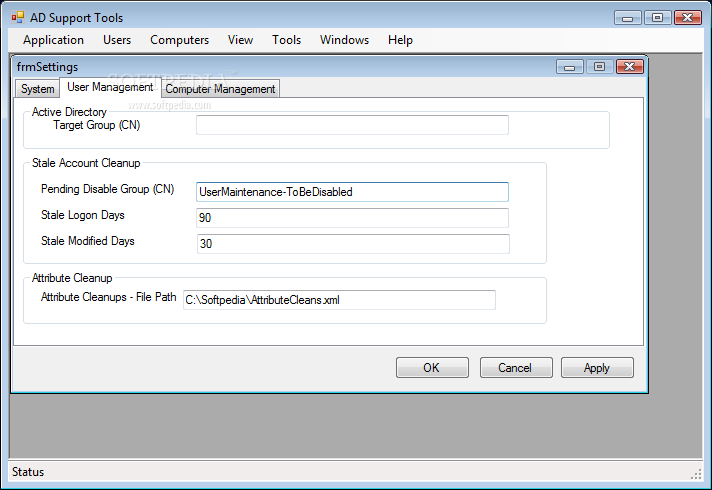Viewport: 712px width, 490px height.
Task: Click the resize grip in the status bar
Action: tap(696, 474)
